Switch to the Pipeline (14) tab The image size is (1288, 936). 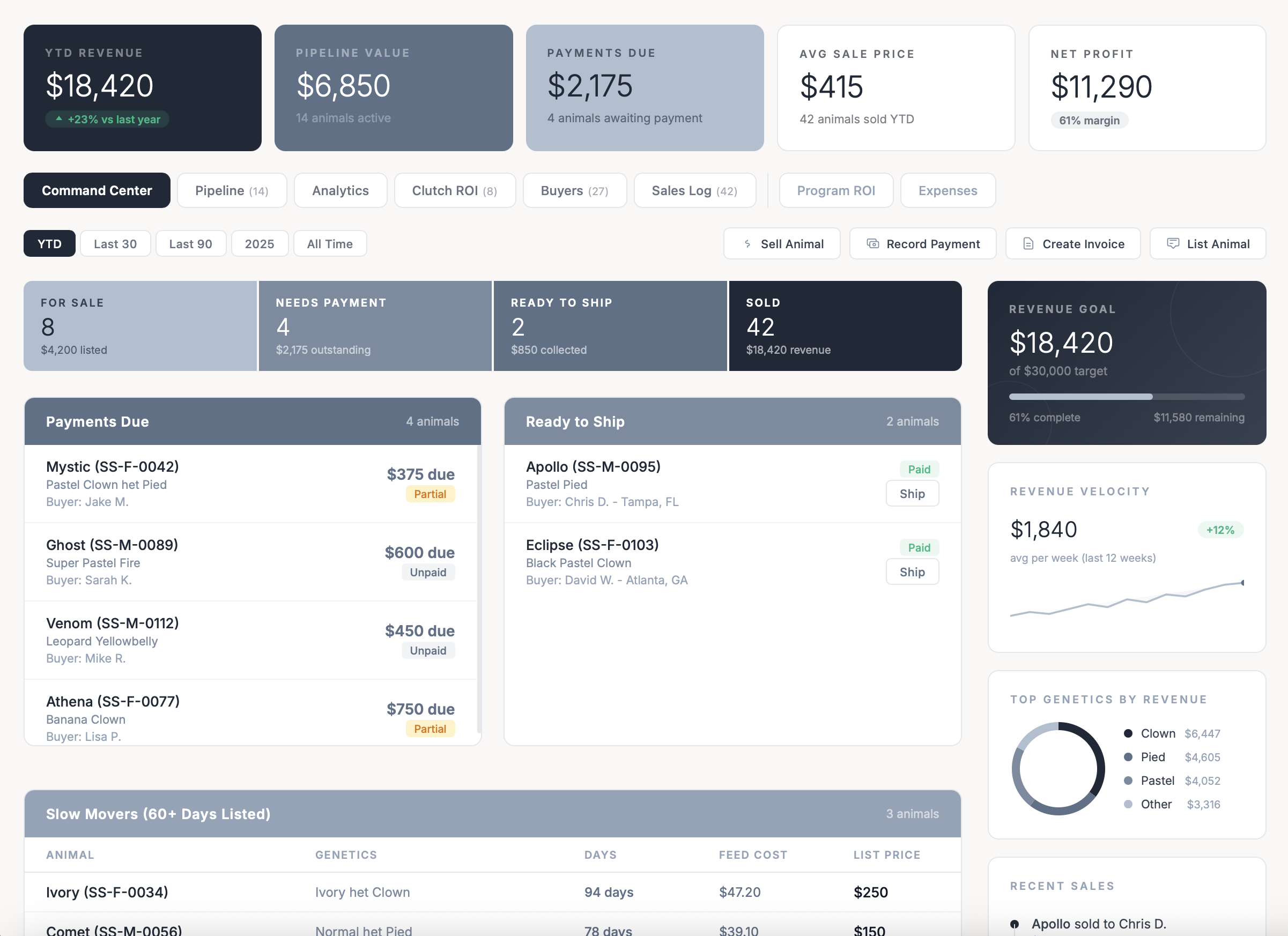[232, 190]
